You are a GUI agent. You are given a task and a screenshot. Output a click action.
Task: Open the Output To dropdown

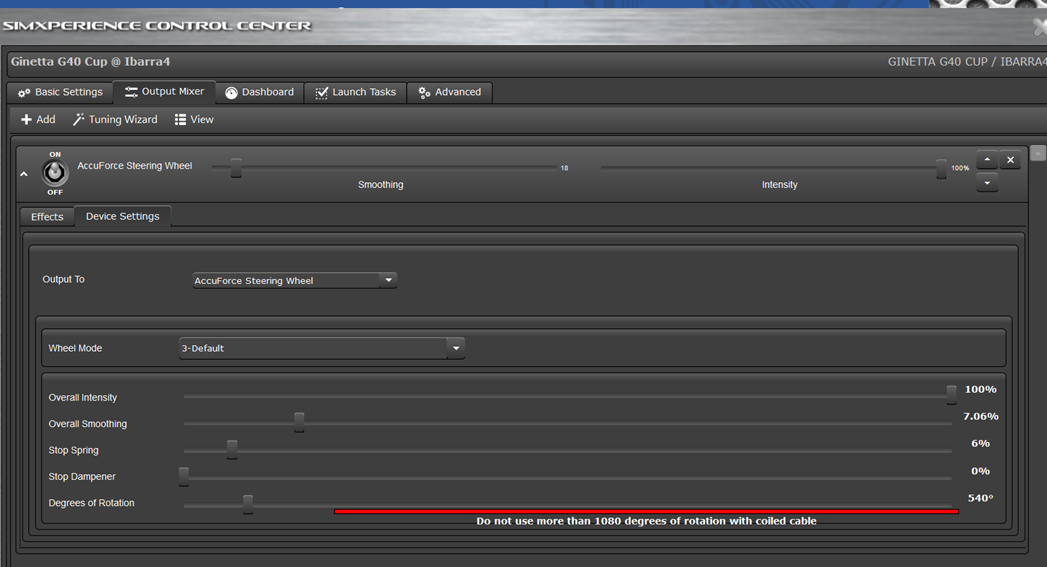[x=294, y=280]
